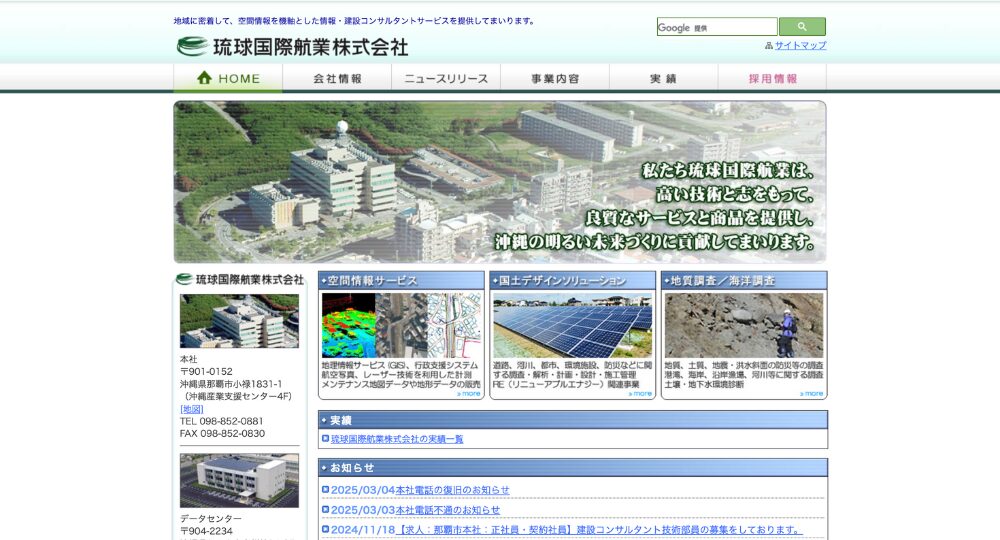Click the TEL 098-852-0881 text
The height and width of the screenshot is (540, 1000).
[221, 421]
